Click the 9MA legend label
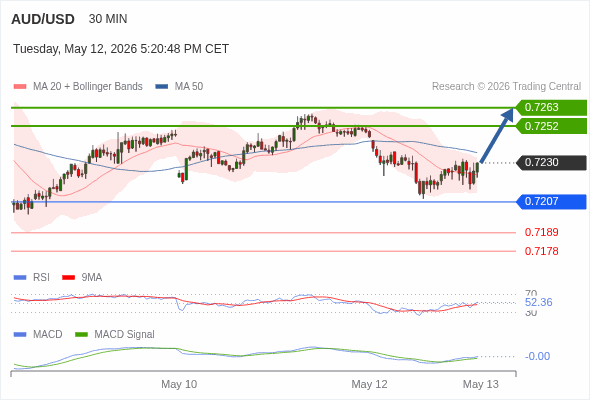This screenshot has width=590, height=400. (92, 278)
